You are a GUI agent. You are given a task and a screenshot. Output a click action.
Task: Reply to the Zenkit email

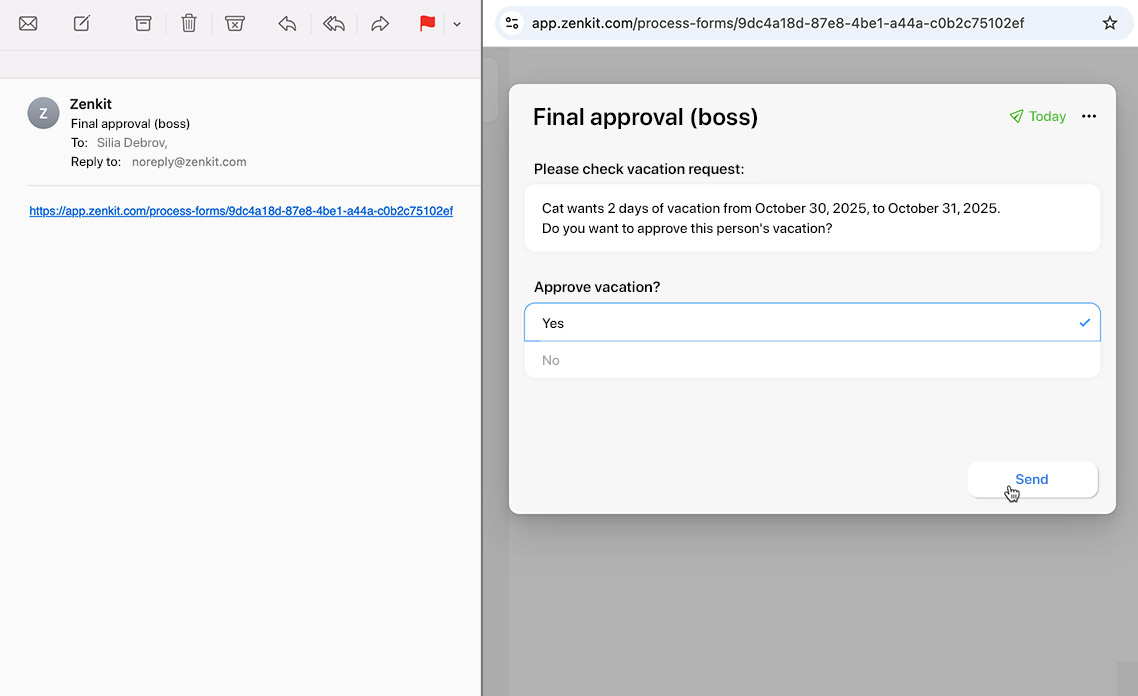point(287,23)
